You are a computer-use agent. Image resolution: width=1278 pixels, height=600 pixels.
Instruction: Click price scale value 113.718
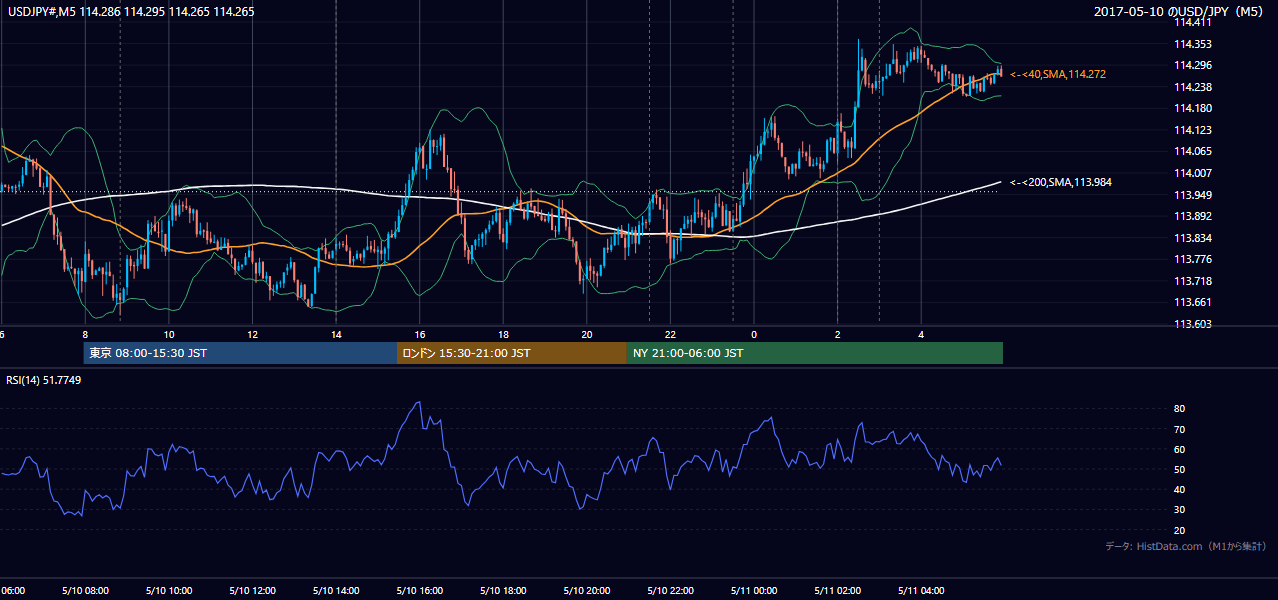1192,281
